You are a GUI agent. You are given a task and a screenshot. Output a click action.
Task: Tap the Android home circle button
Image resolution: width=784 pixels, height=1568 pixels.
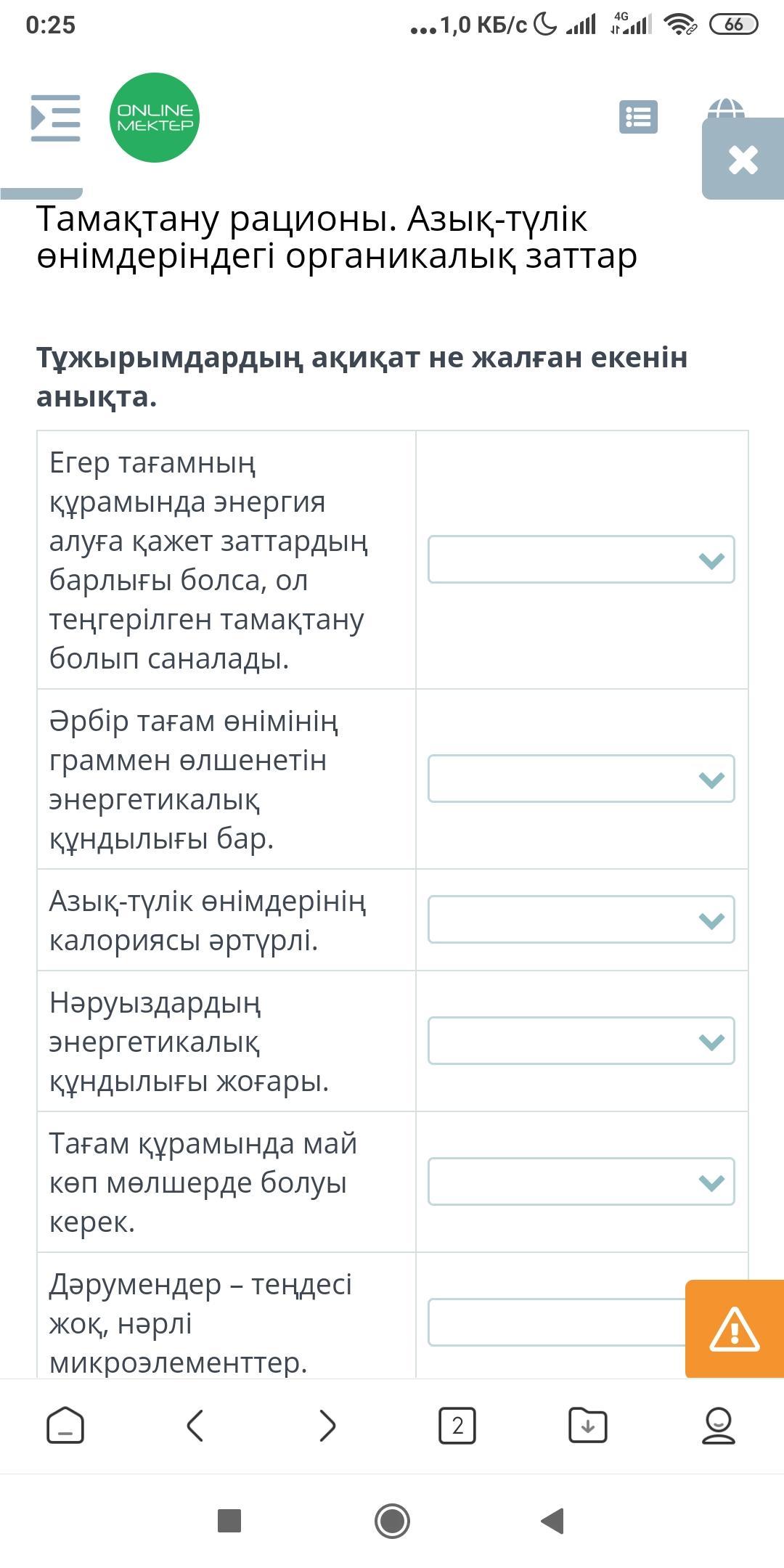392,1521
